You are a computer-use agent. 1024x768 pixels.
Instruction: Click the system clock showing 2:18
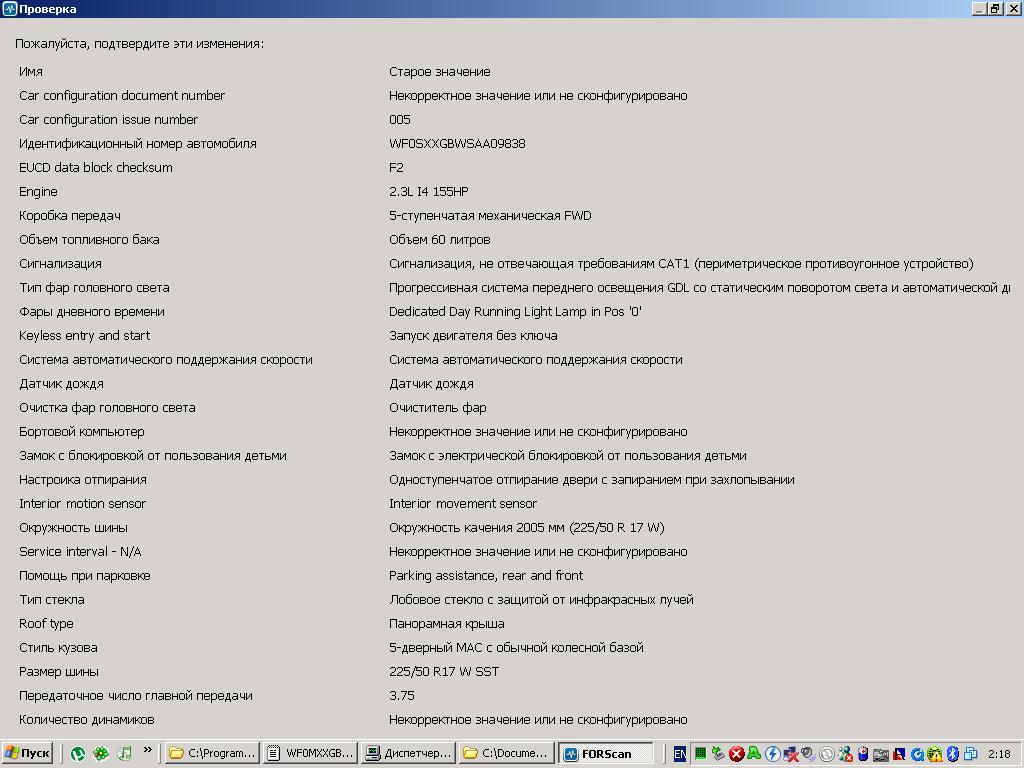coord(998,754)
